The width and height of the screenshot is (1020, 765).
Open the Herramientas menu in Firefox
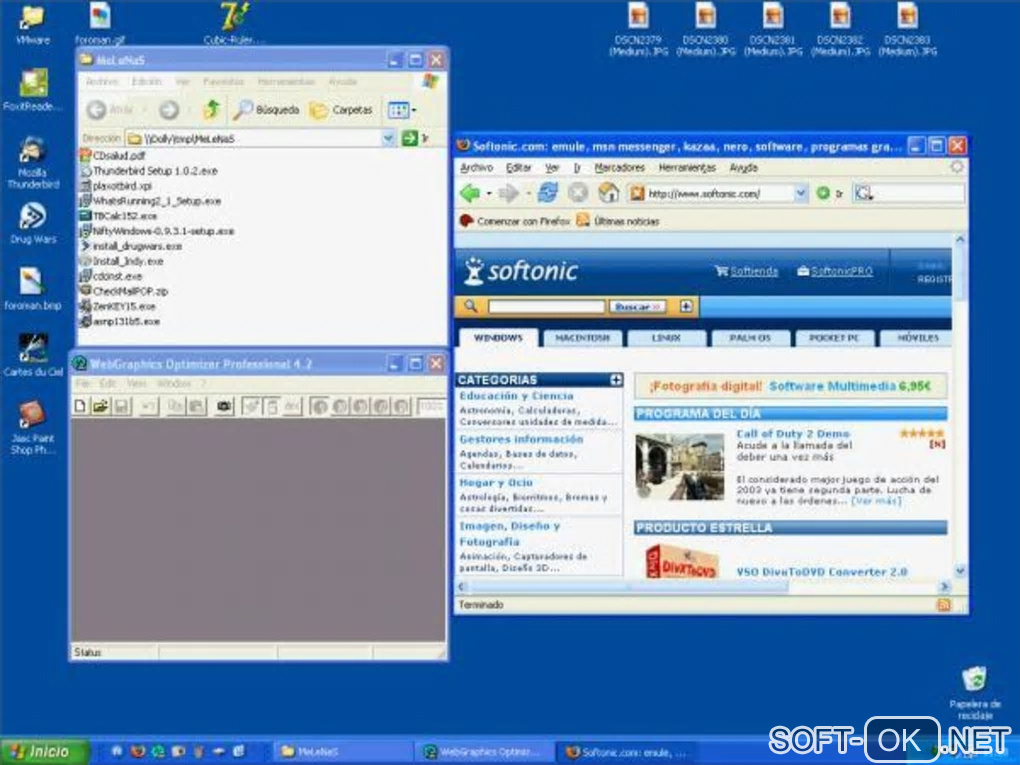pyautogui.click(x=687, y=167)
